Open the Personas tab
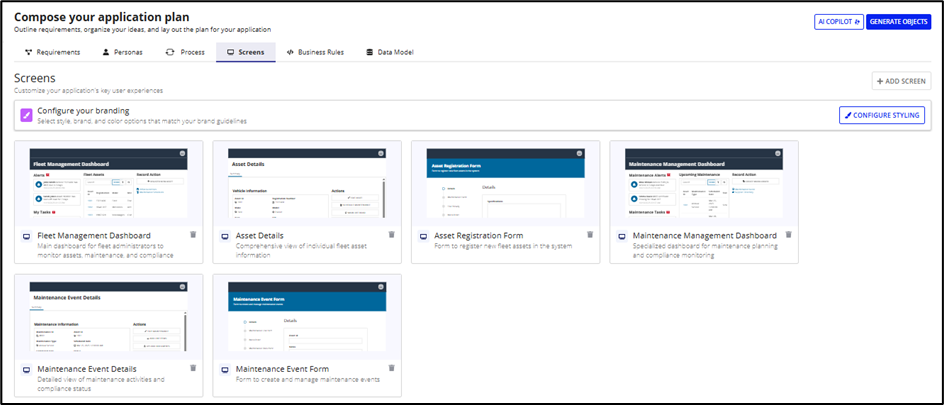Image resolution: width=944 pixels, height=405 pixels. [x=123, y=52]
